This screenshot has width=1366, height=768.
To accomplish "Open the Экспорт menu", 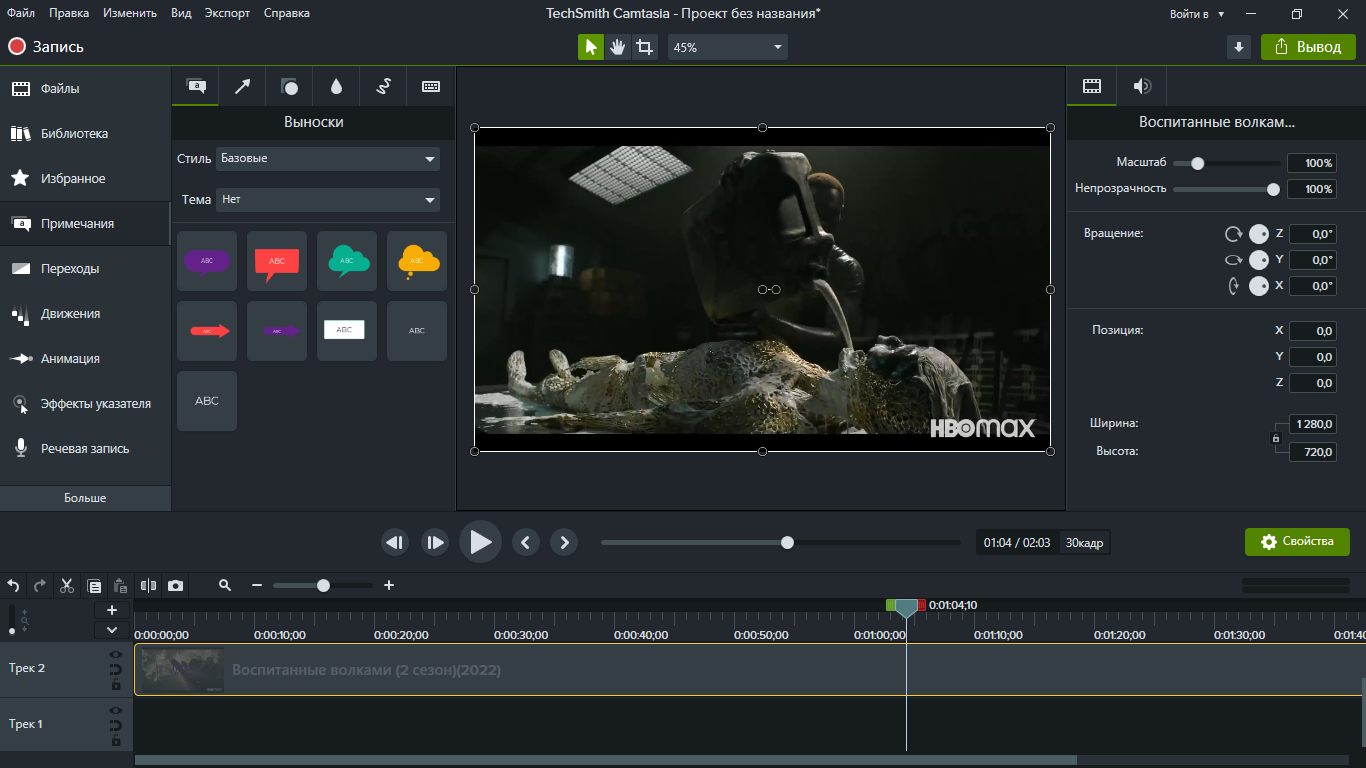I will (x=227, y=13).
